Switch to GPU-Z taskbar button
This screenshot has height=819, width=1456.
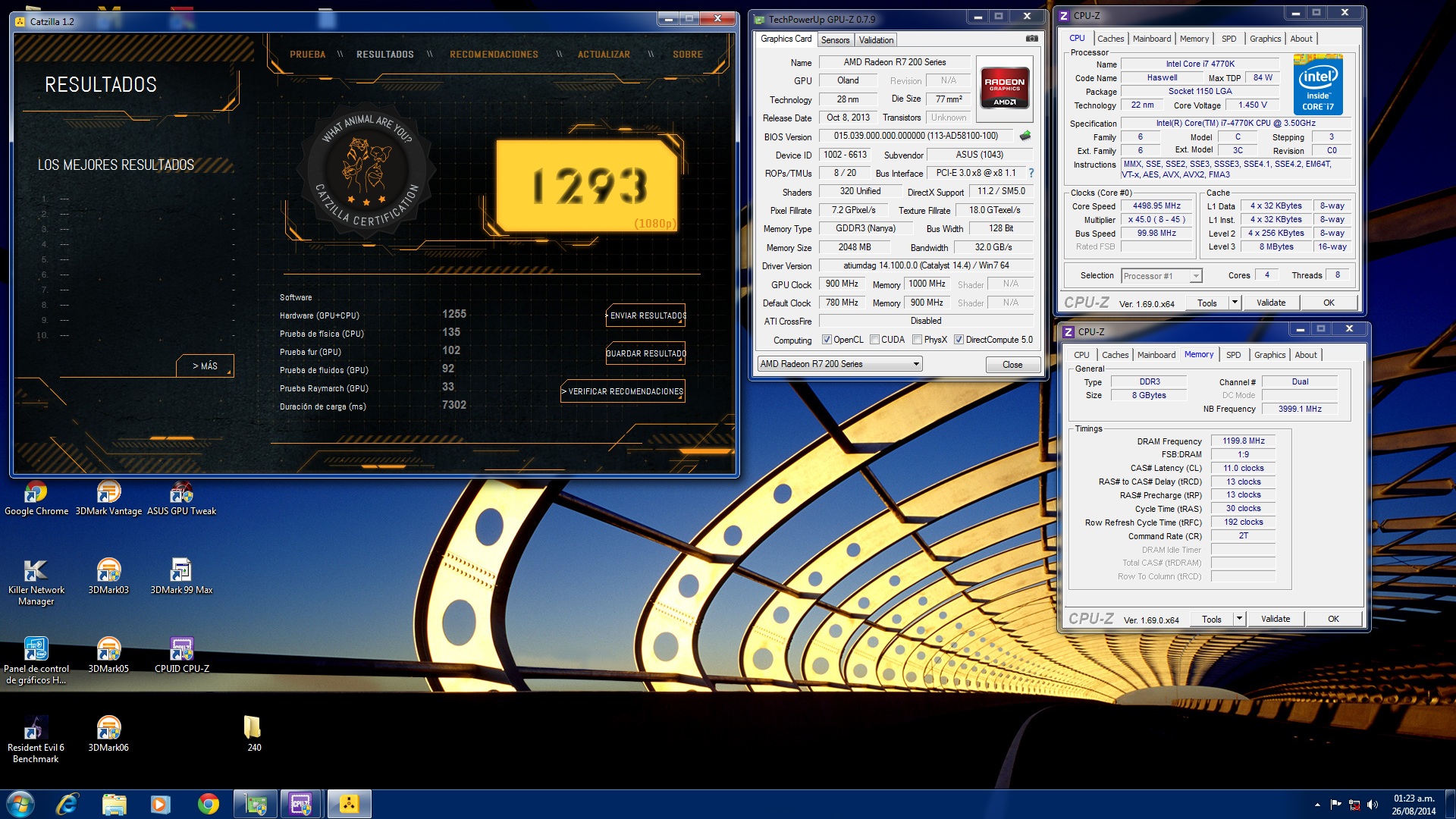(x=256, y=804)
